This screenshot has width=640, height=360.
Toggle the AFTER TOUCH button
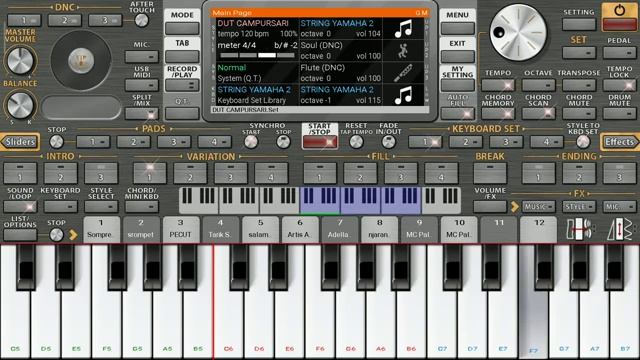pos(142,20)
